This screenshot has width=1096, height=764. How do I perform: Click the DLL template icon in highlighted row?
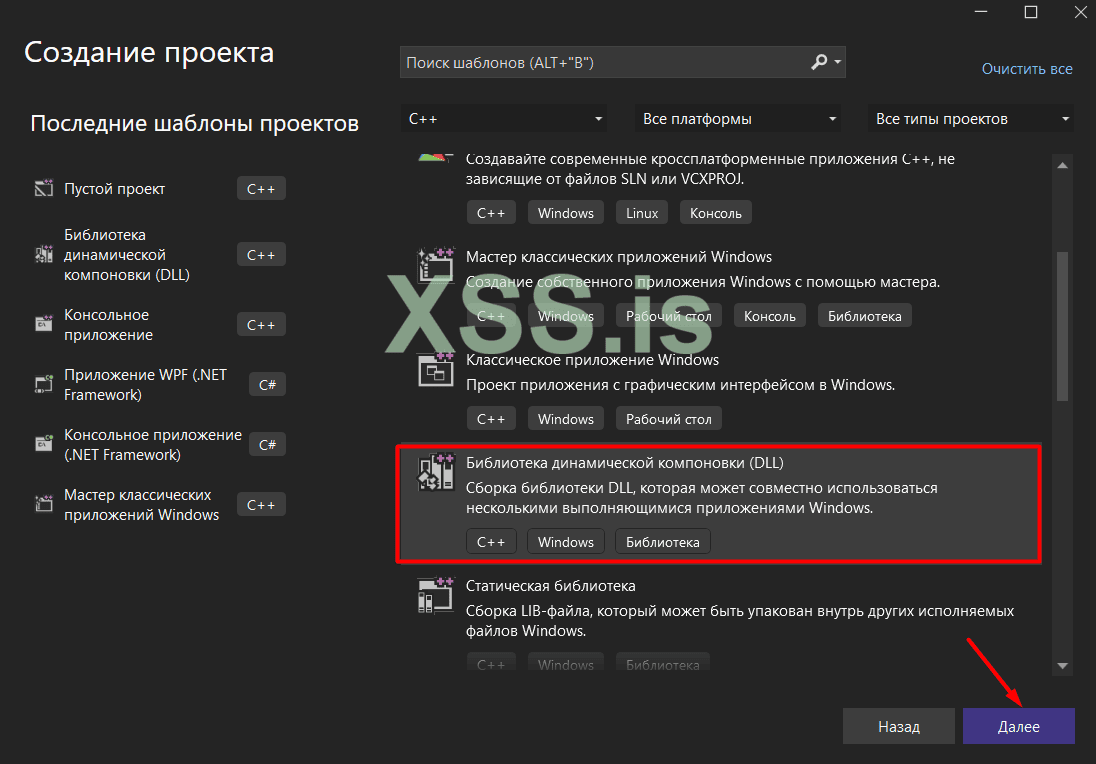point(435,472)
